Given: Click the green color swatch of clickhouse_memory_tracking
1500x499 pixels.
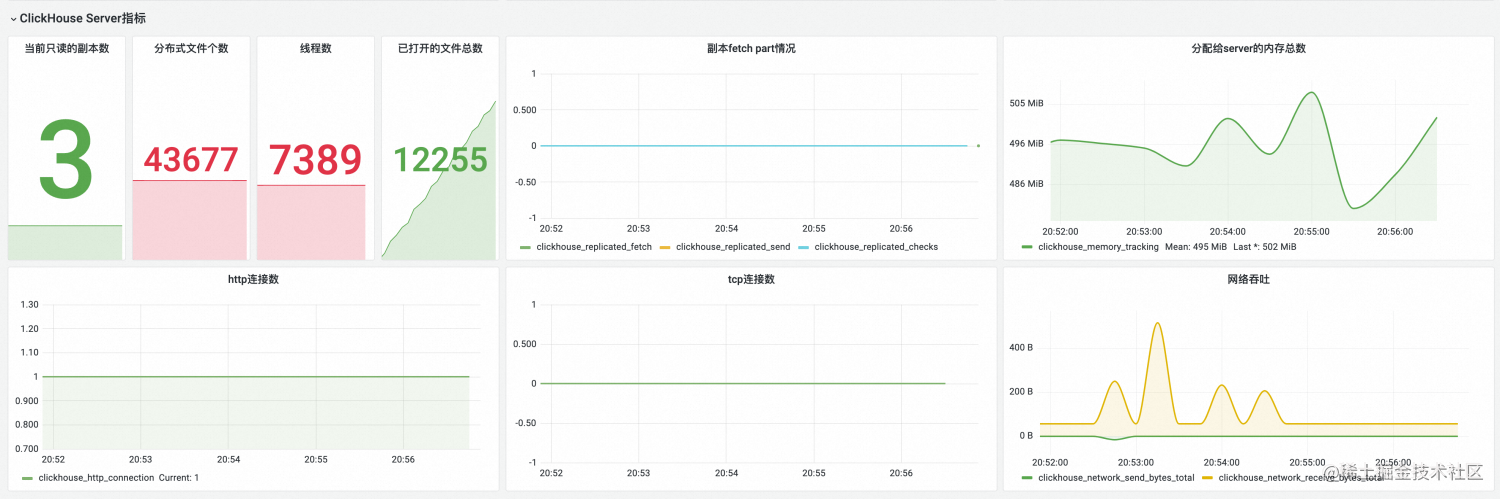Looking at the screenshot, I should pos(1027,247).
